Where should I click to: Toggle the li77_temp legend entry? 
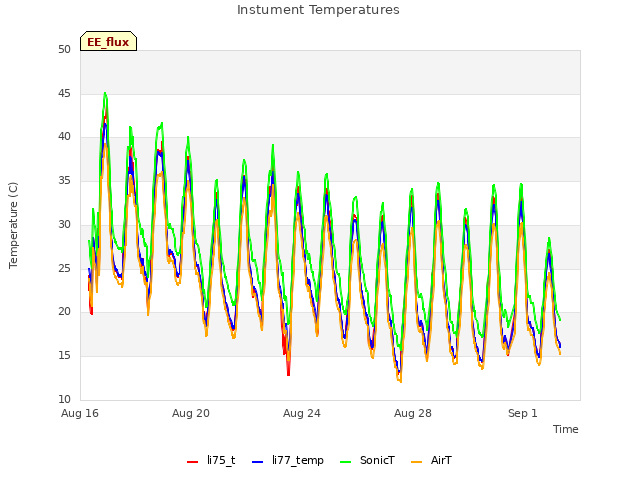pos(288,460)
